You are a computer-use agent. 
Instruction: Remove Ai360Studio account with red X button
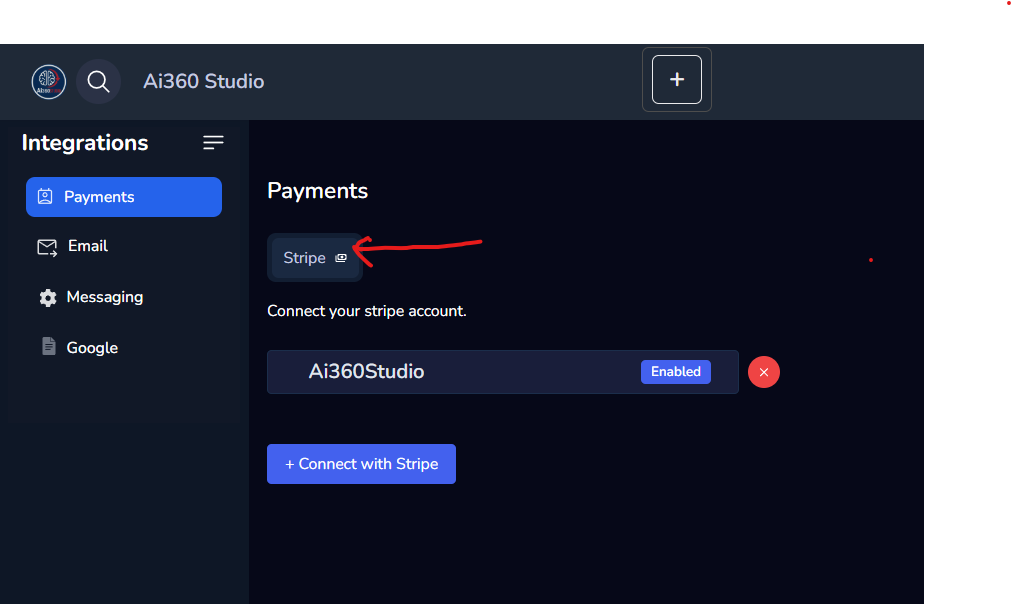pyautogui.click(x=764, y=372)
